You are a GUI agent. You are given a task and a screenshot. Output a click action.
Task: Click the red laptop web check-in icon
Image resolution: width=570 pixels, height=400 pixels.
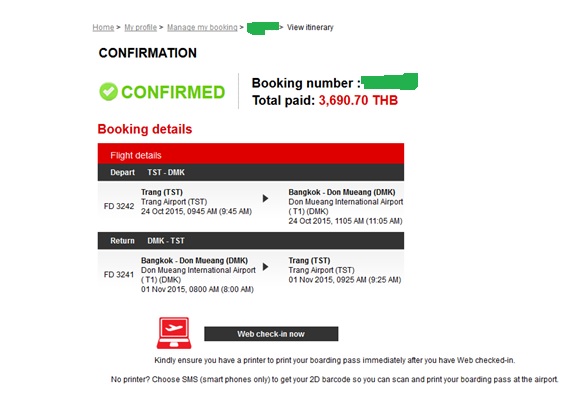coord(174,333)
